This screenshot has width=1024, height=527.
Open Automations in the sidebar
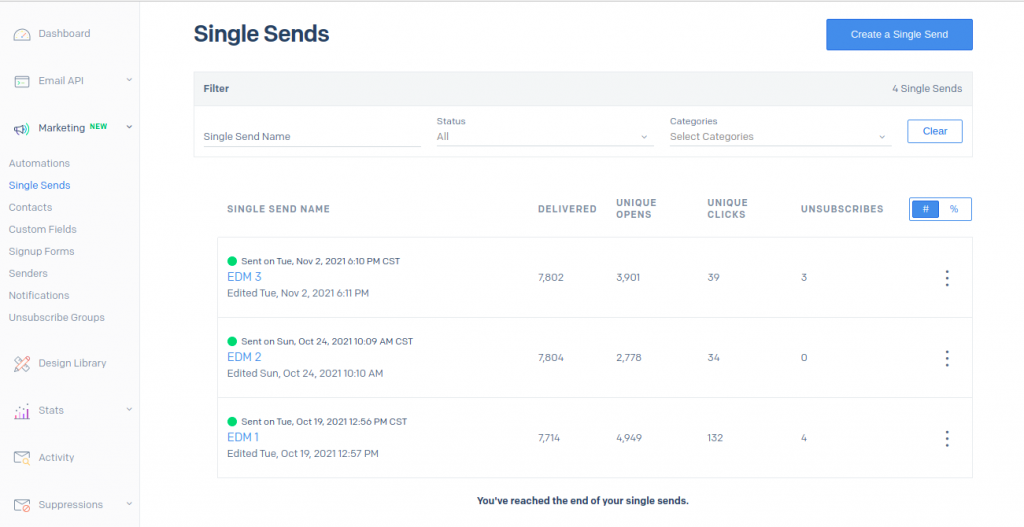pos(39,163)
